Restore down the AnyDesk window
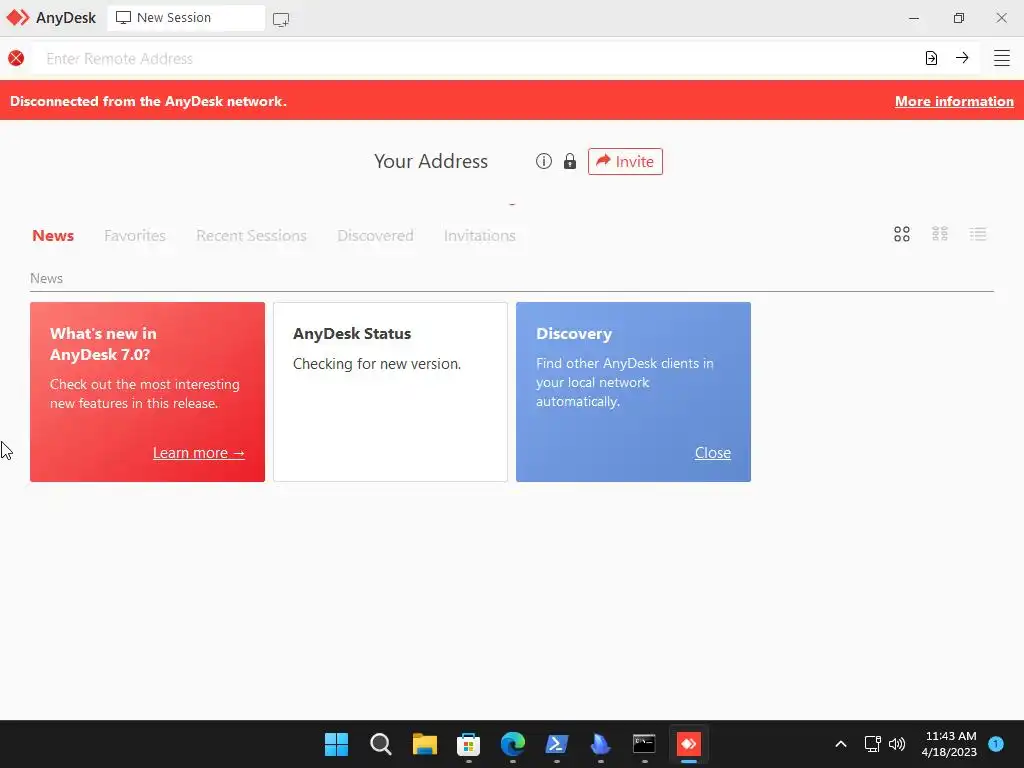Viewport: 1024px width, 768px height. (x=959, y=18)
